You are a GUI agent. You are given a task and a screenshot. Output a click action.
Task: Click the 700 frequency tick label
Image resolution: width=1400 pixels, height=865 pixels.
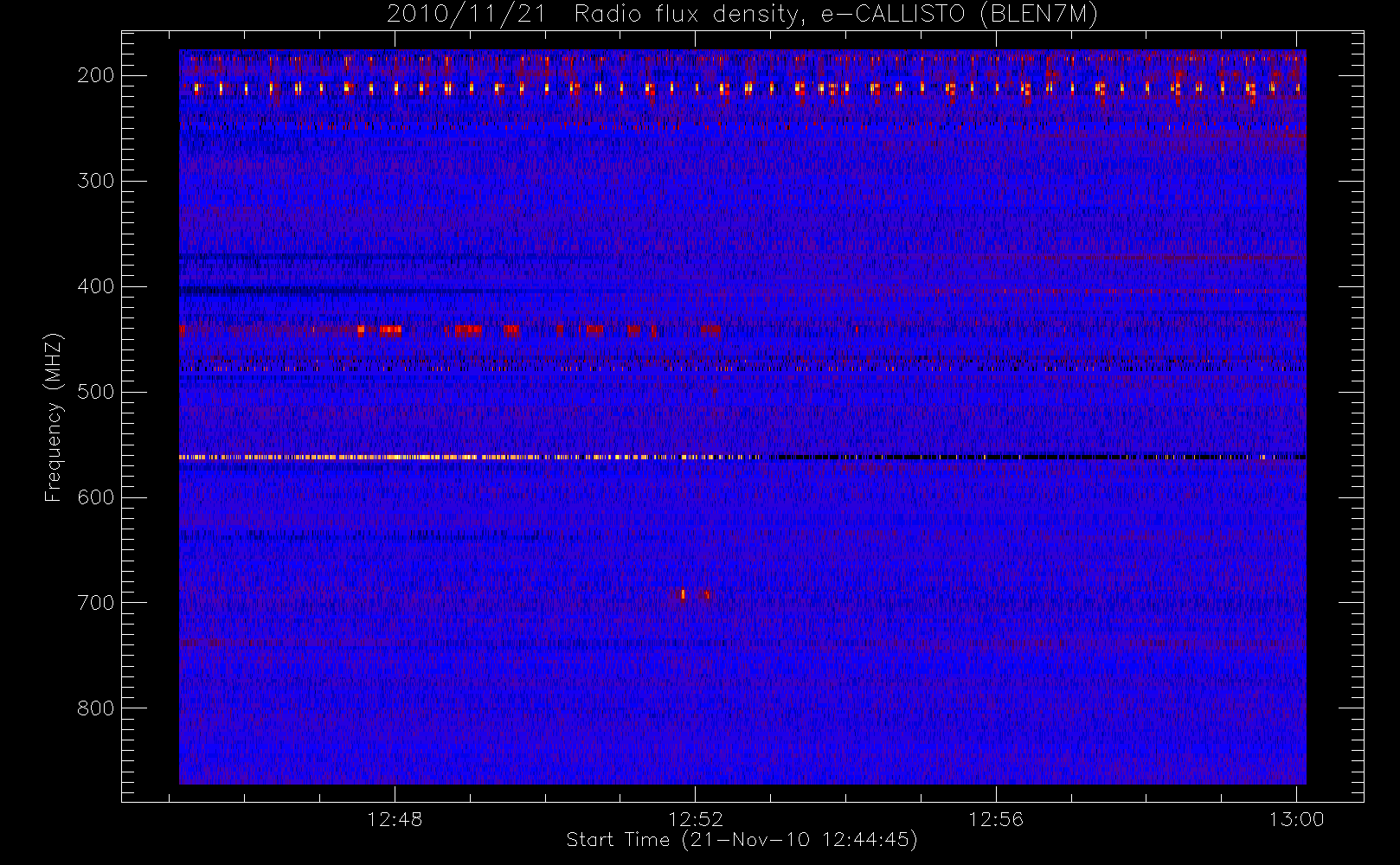(96, 603)
